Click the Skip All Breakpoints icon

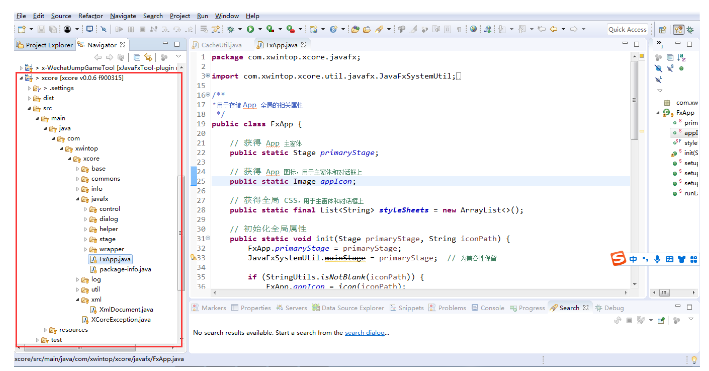[x=103, y=29]
